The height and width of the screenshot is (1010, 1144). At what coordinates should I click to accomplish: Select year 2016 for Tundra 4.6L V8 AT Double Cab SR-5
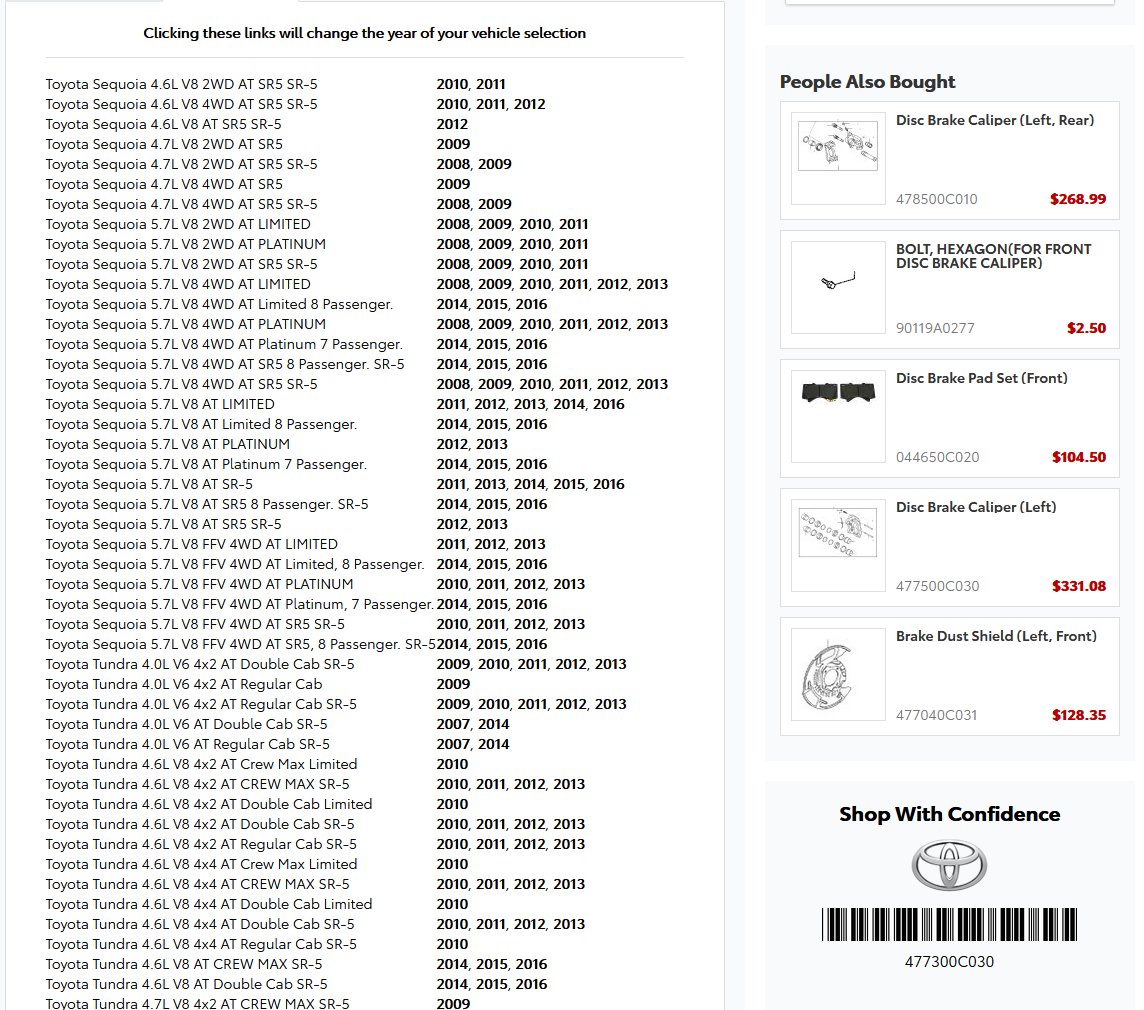click(x=531, y=984)
